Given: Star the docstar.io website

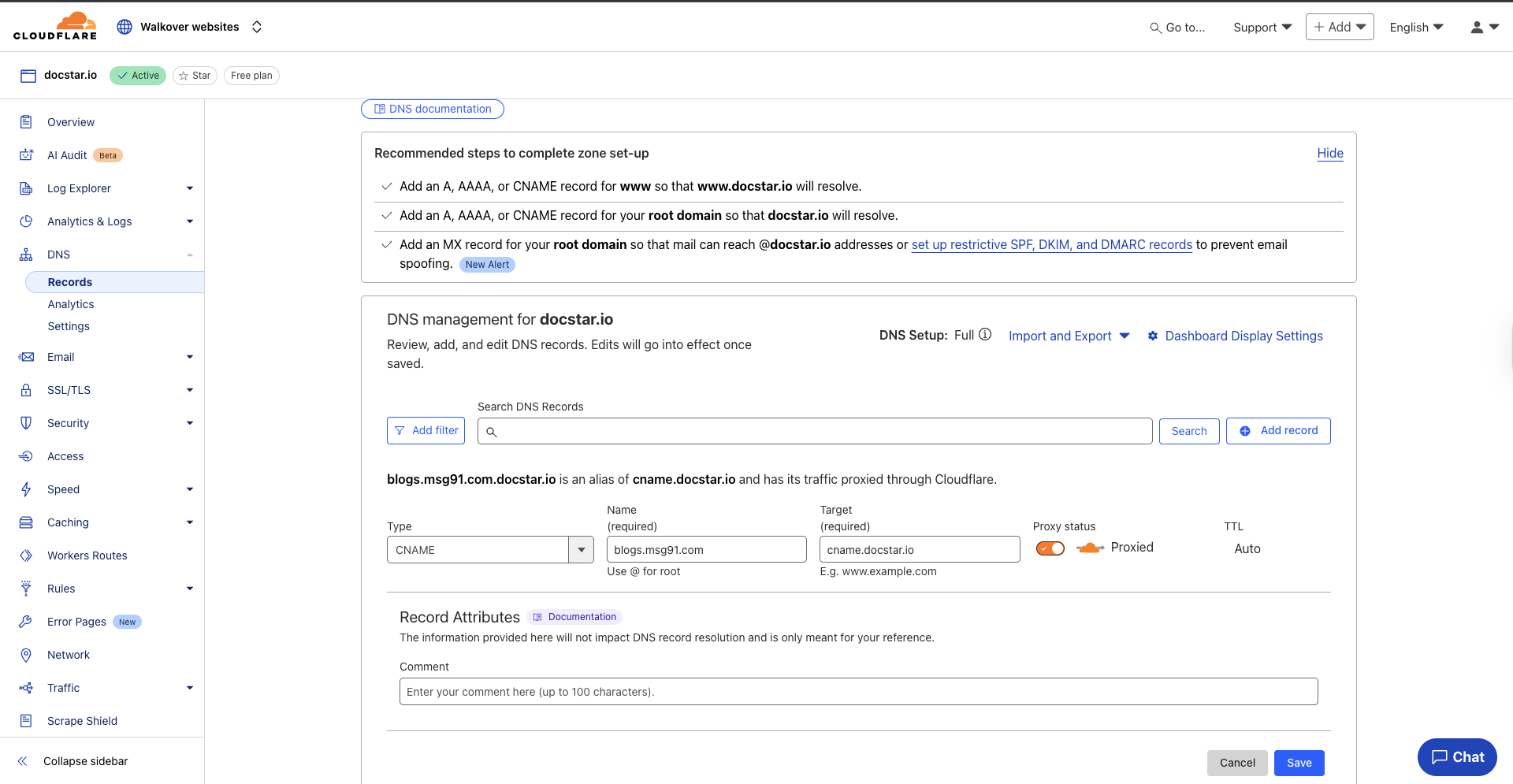Looking at the screenshot, I should [x=195, y=75].
